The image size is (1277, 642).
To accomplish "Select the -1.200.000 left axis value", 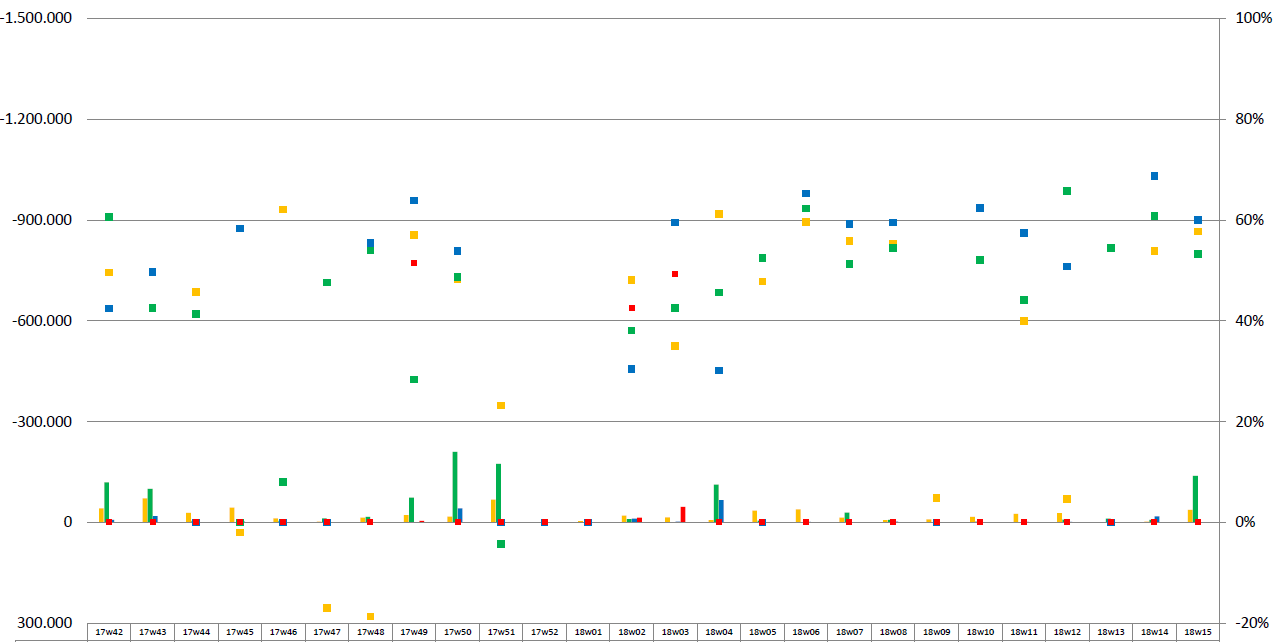I will click(37, 119).
